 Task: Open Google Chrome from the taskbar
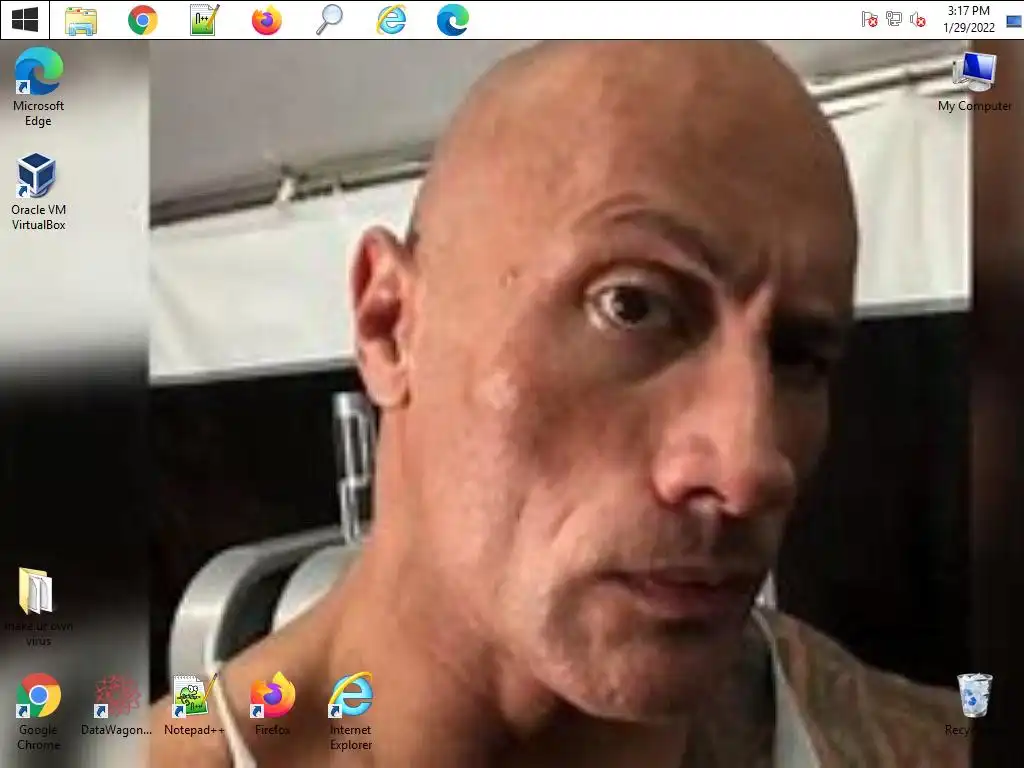(142, 20)
